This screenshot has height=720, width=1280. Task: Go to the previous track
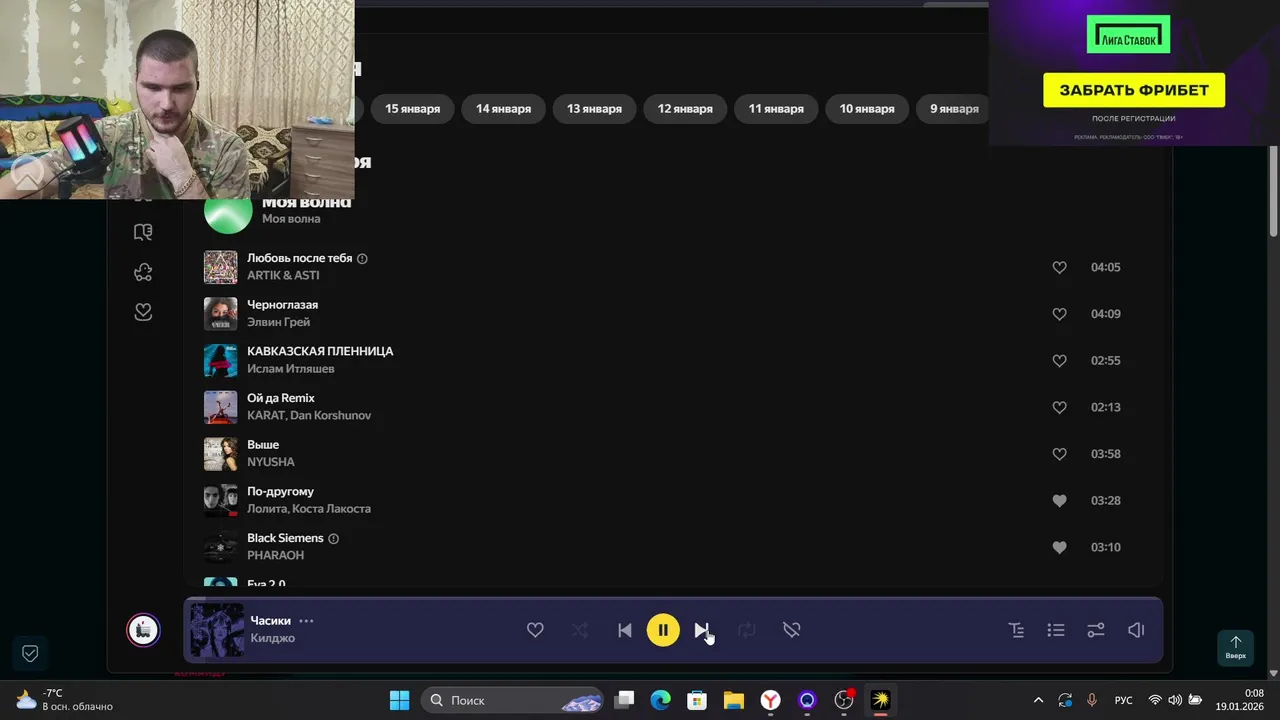coord(625,630)
